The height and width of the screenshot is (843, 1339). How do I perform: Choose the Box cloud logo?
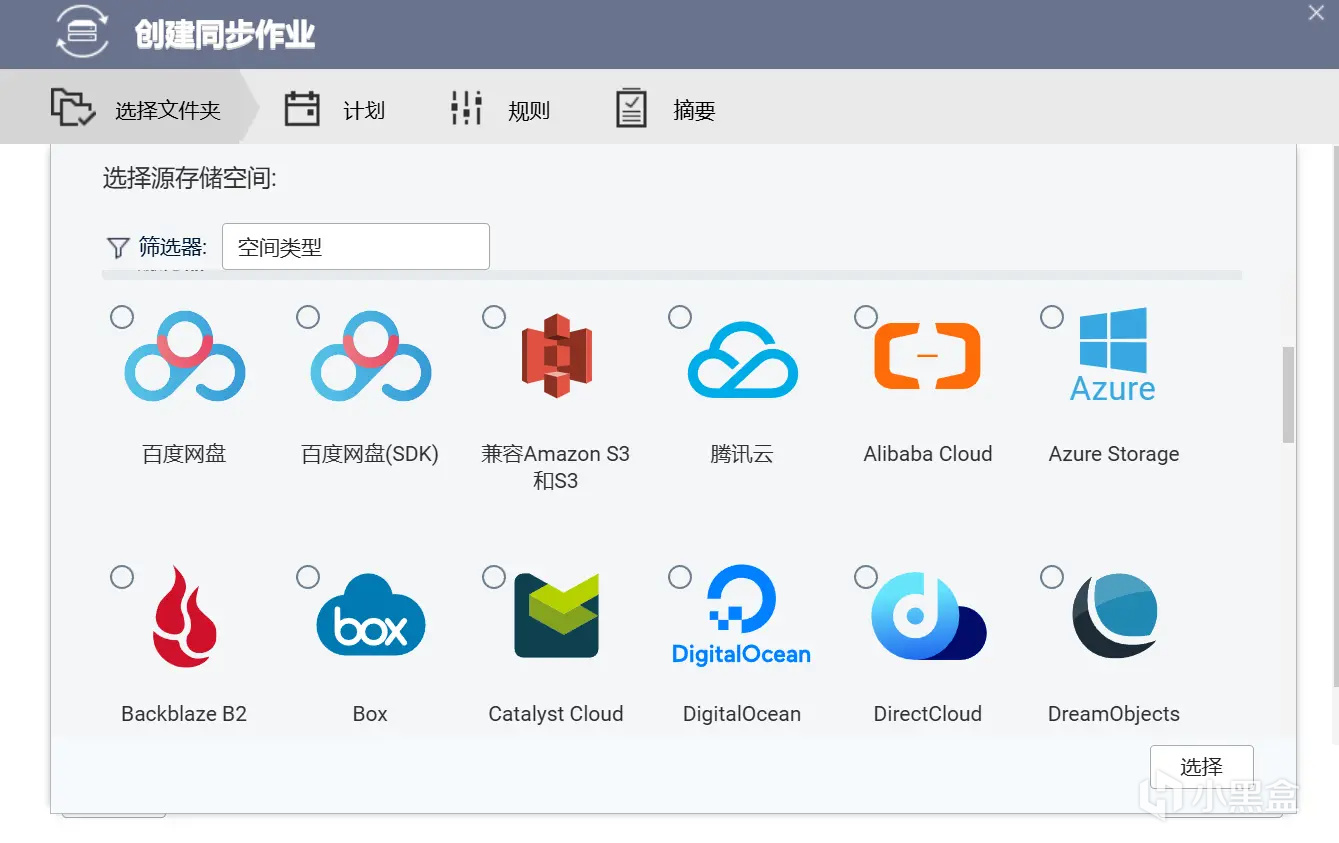click(x=371, y=615)
